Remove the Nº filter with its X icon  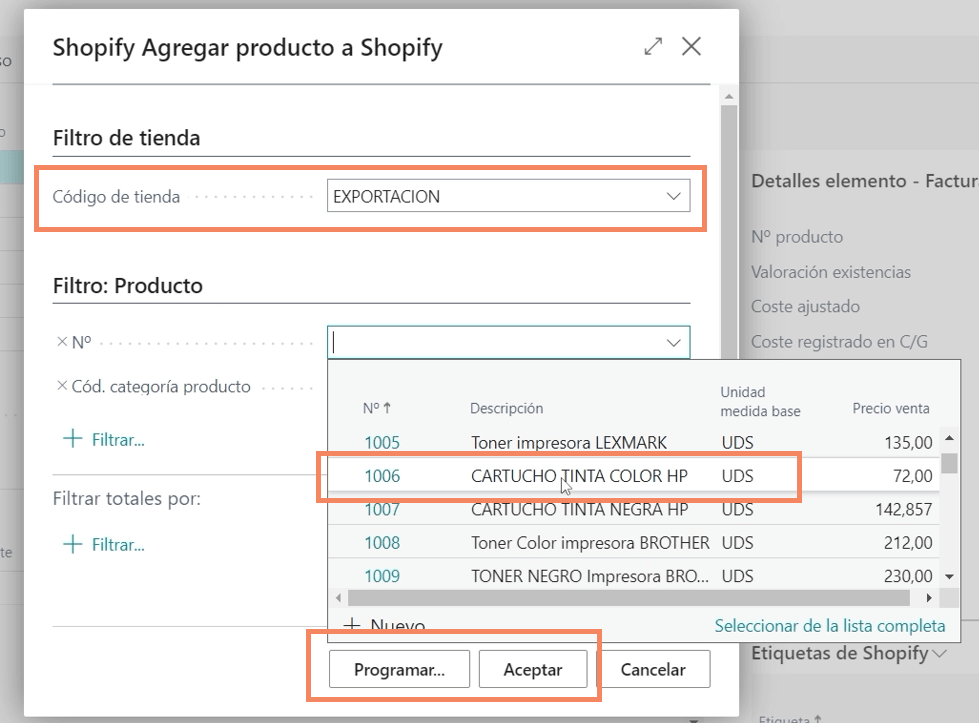pyautogui.click(x=62, y=342)
